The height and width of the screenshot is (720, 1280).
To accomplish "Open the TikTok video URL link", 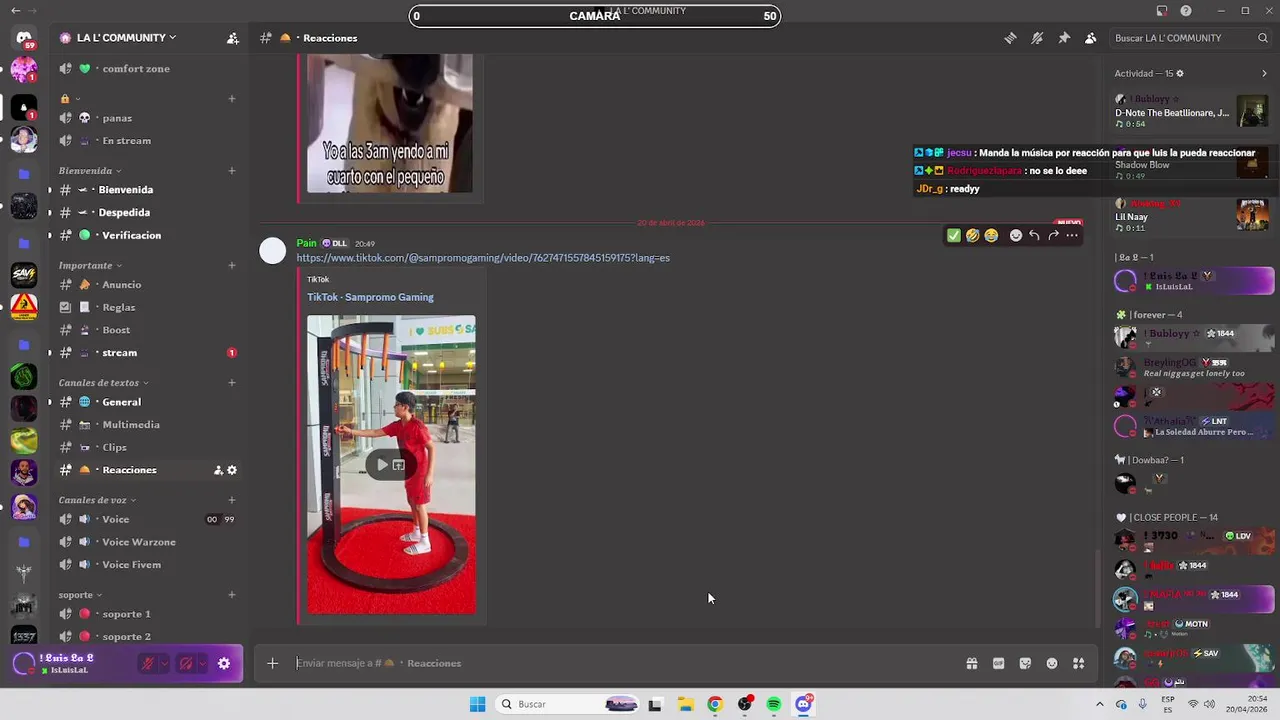I will pos(483,258).
